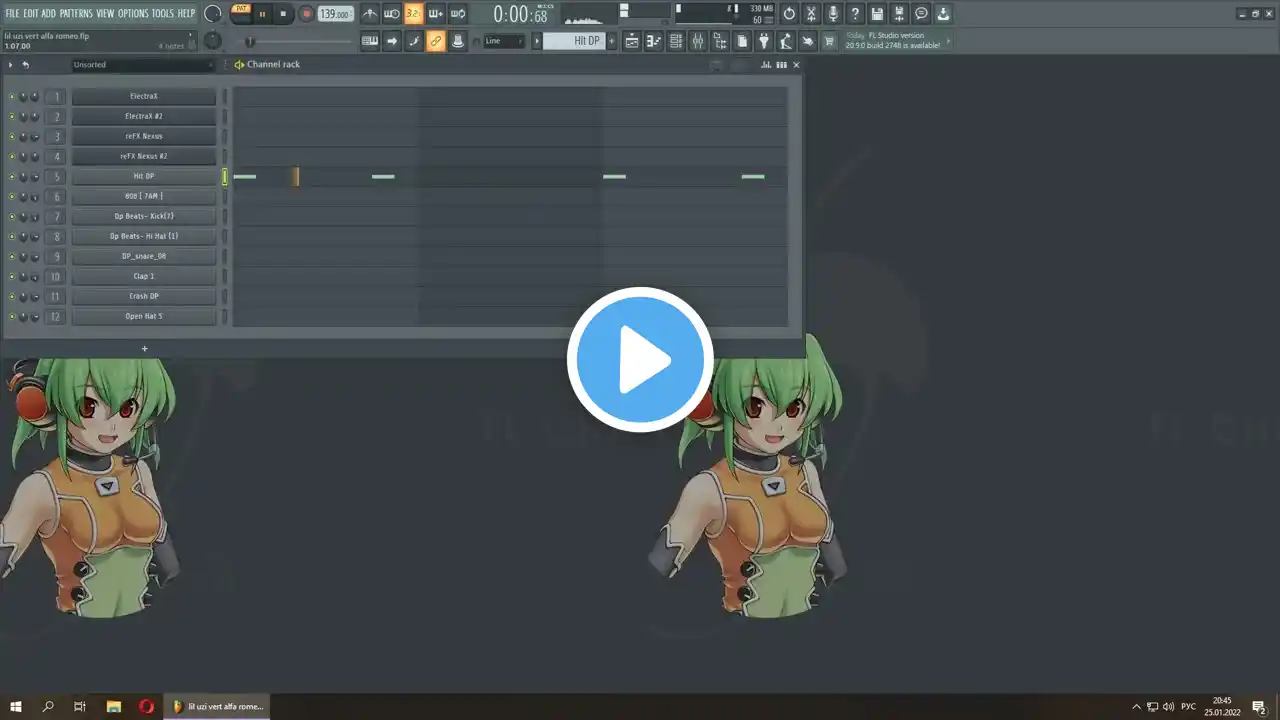
Task: Open the TOOLS menu
Action: 163,13
